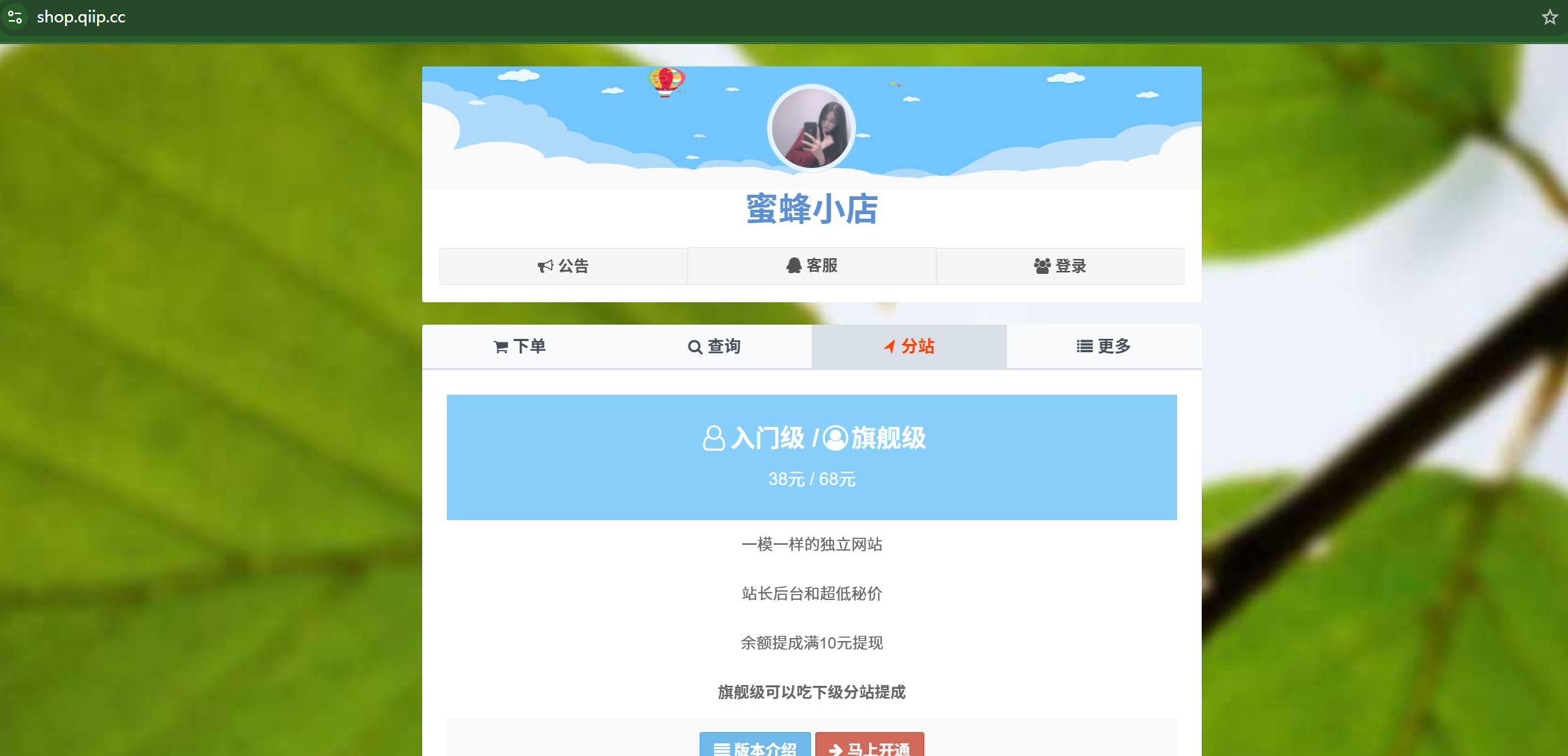This screenshot has height=756, width=1568.
Task: Click the 版本介绍 blue button
Action: (755, 746)
